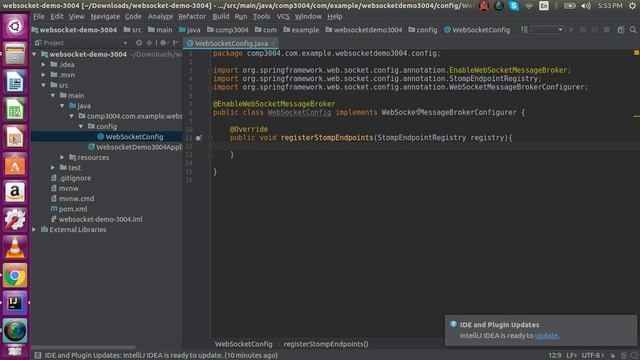
Task: Open Ubuntu Software Center in dock
Action: [15, 165]
